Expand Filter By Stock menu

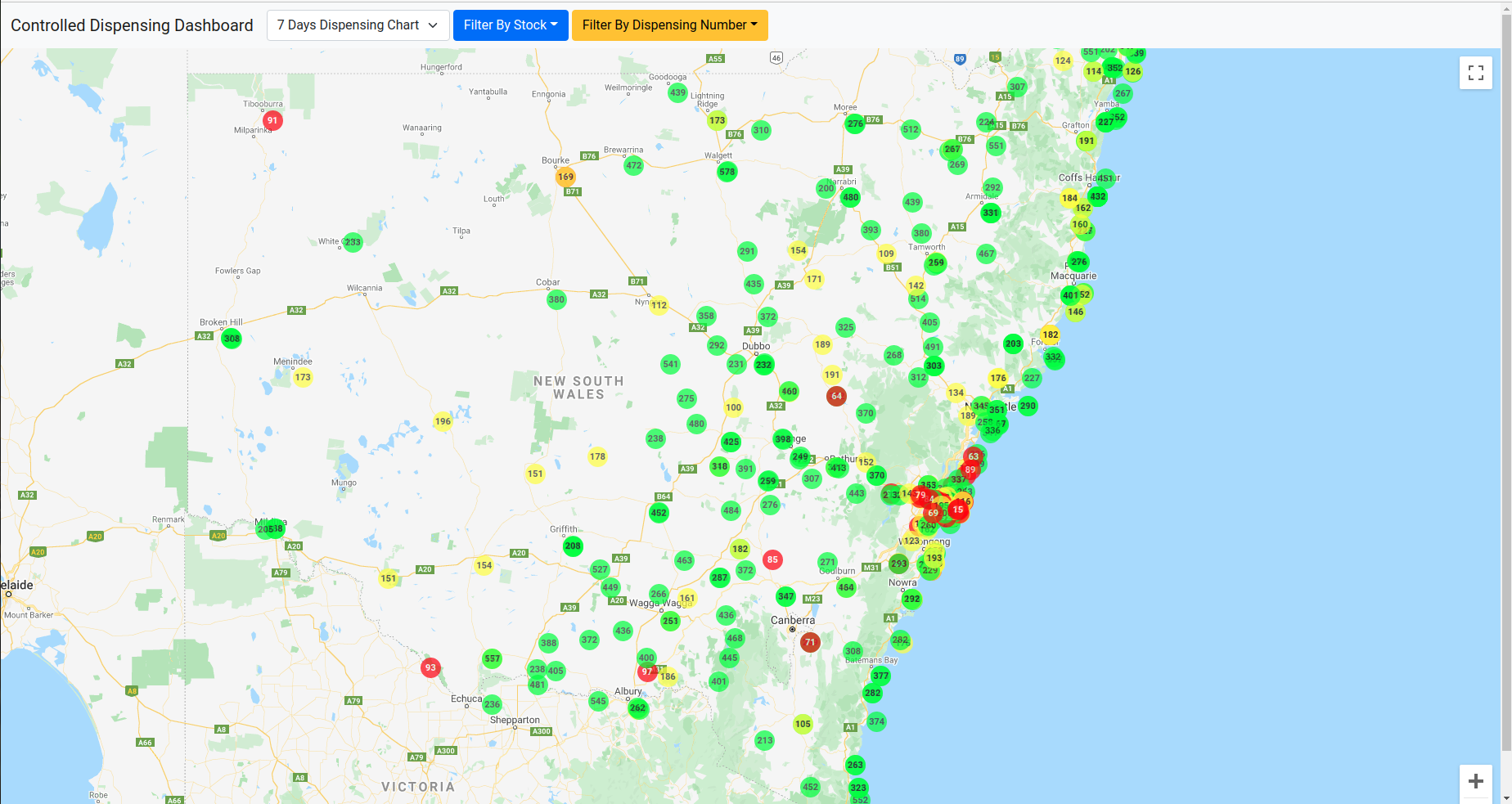point(511,25)
